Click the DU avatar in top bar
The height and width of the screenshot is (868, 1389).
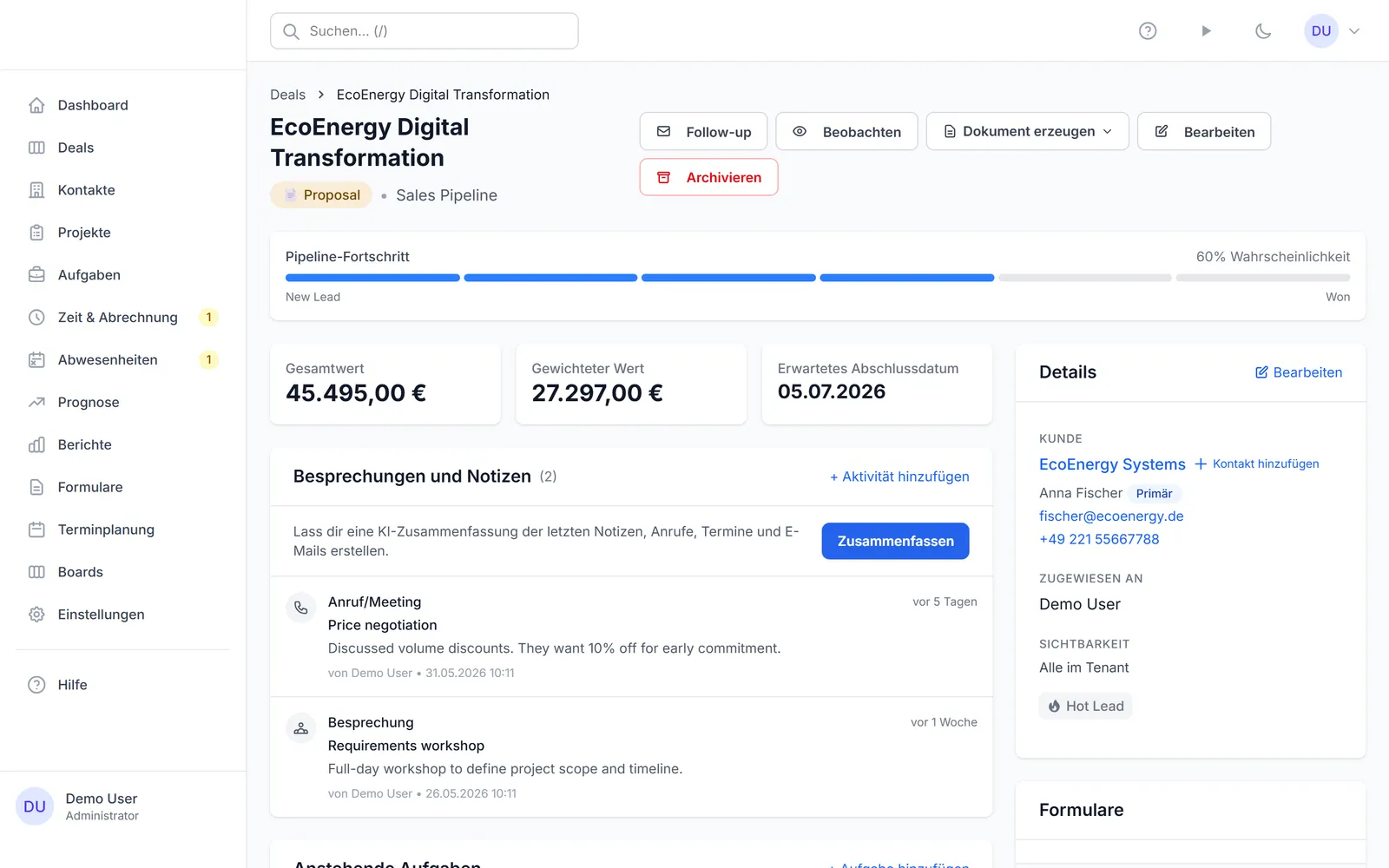(x=1321, y=31)
